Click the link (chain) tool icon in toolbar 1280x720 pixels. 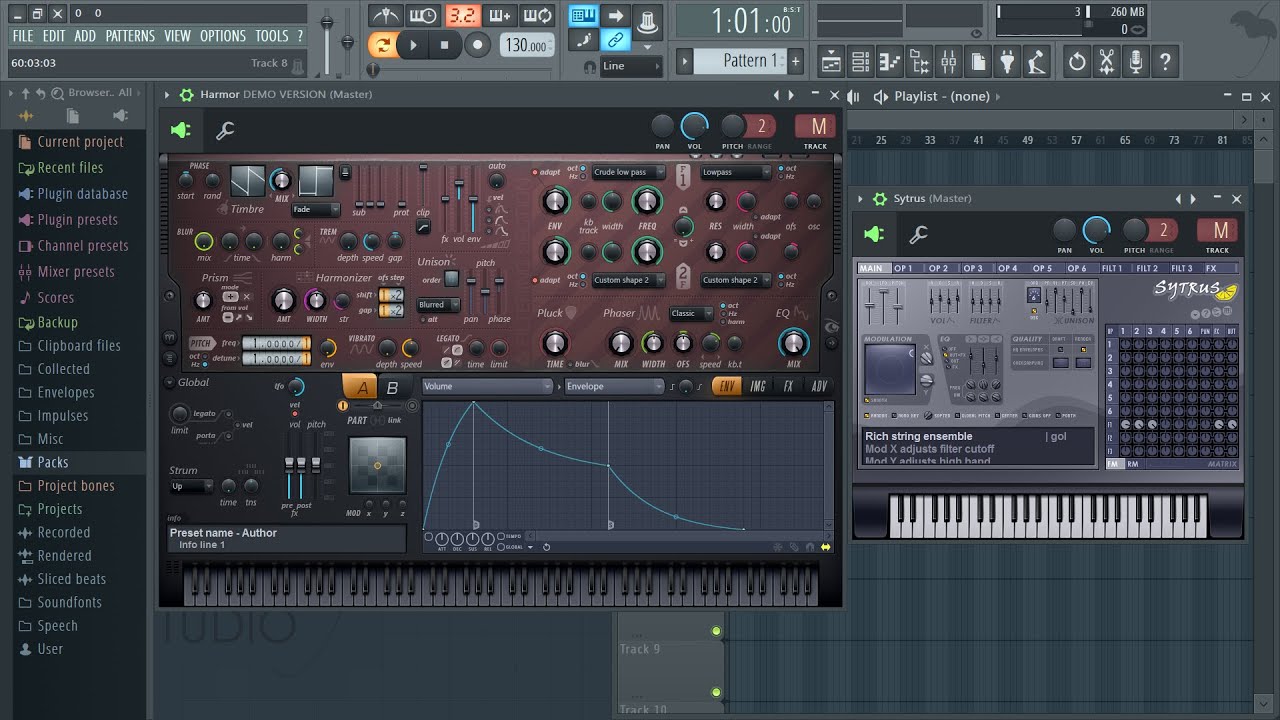[615, 41]
